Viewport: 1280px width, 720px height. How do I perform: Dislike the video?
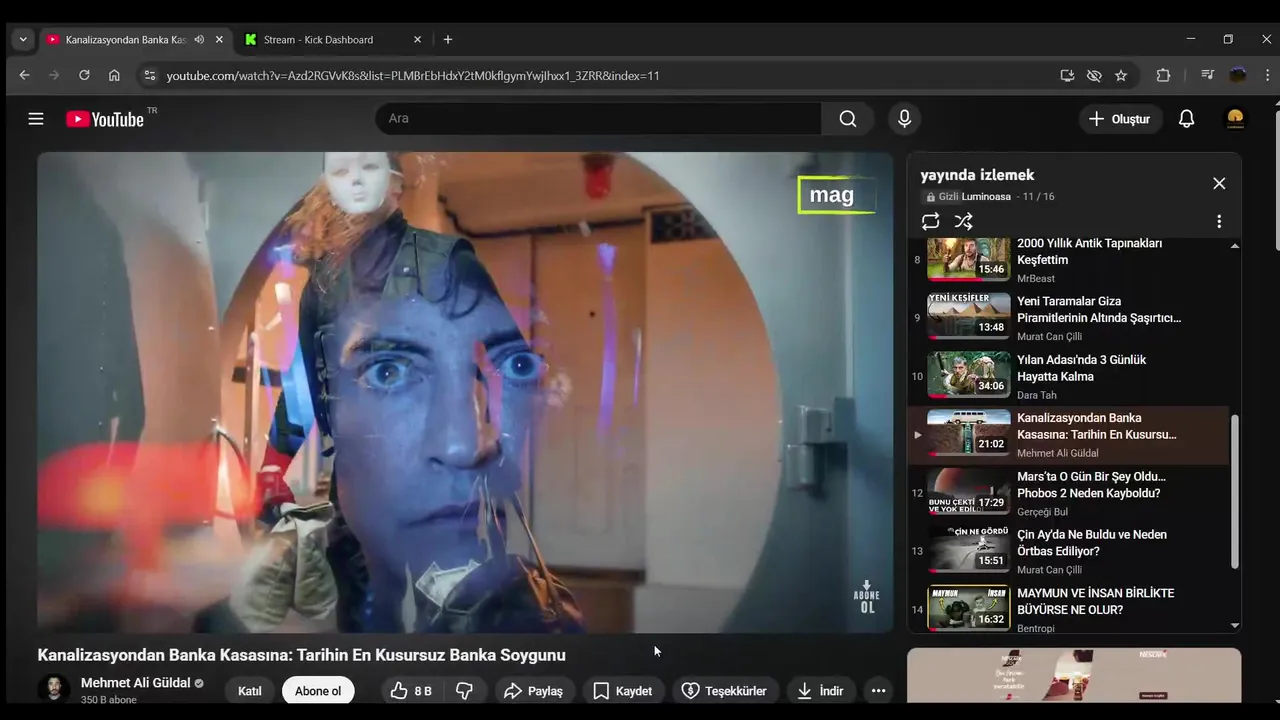pos(464,691)
